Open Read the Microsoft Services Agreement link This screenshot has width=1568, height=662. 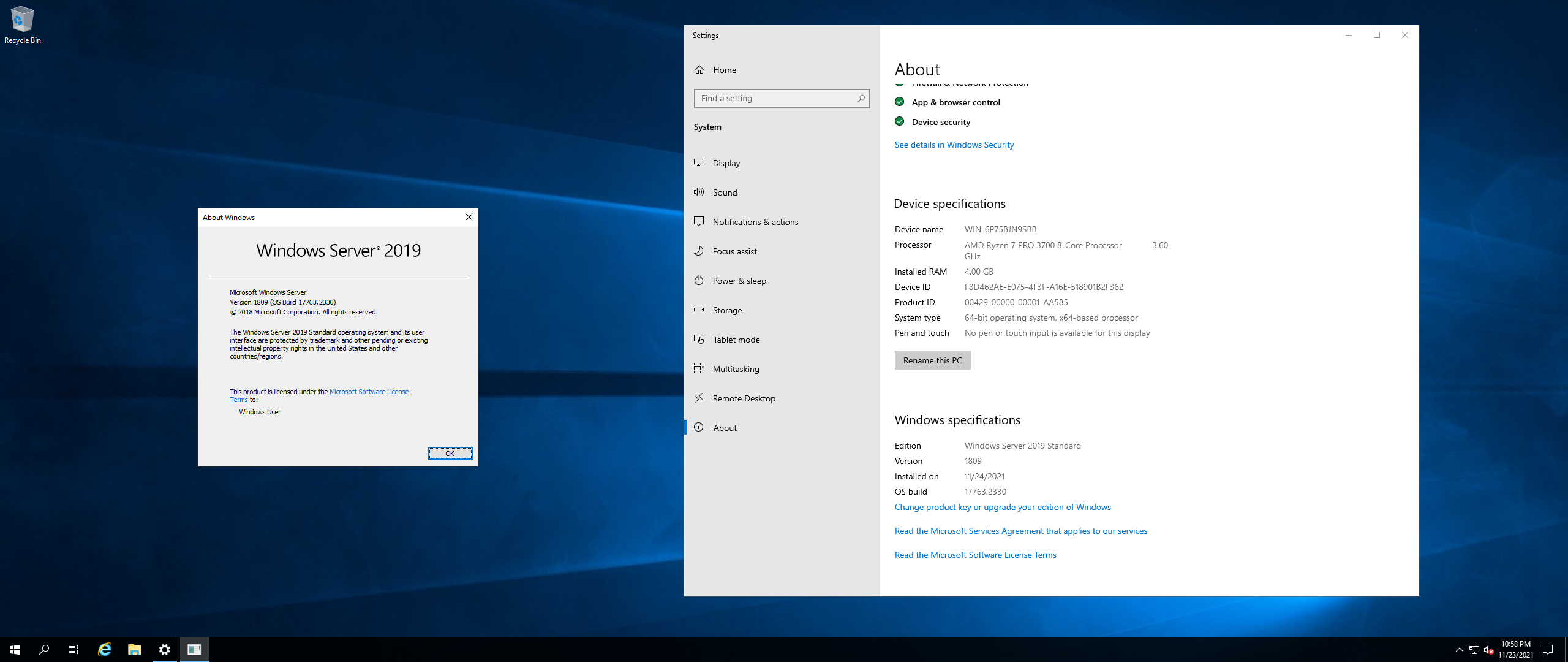[x=1021, y=531]
